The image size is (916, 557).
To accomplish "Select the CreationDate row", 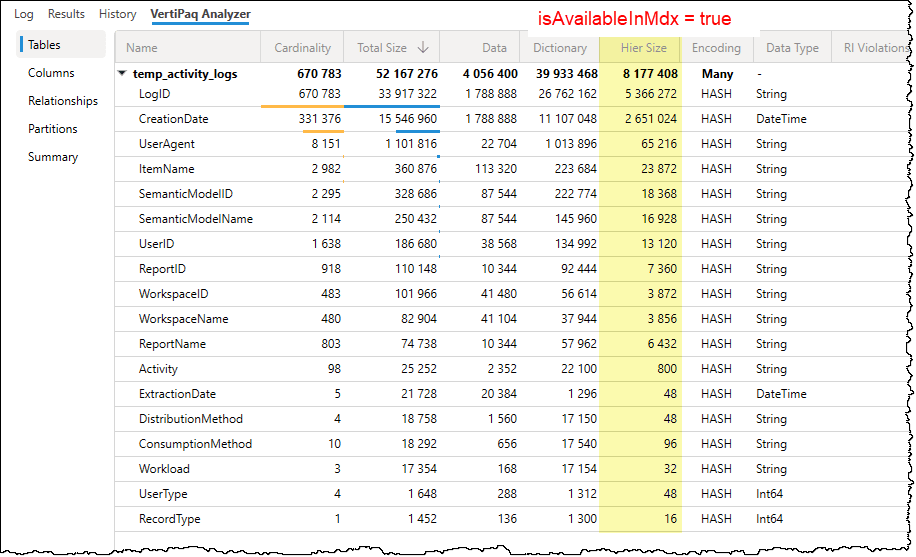I will click(174, 119).
